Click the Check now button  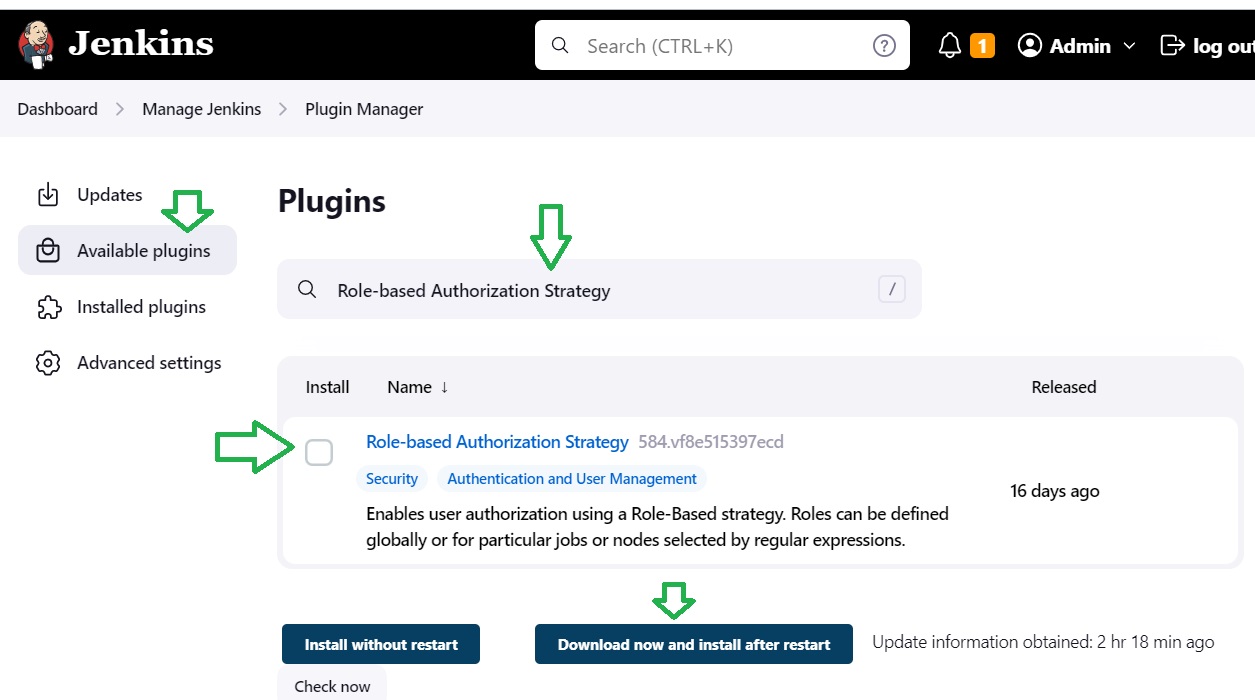(x=332, y=686)
